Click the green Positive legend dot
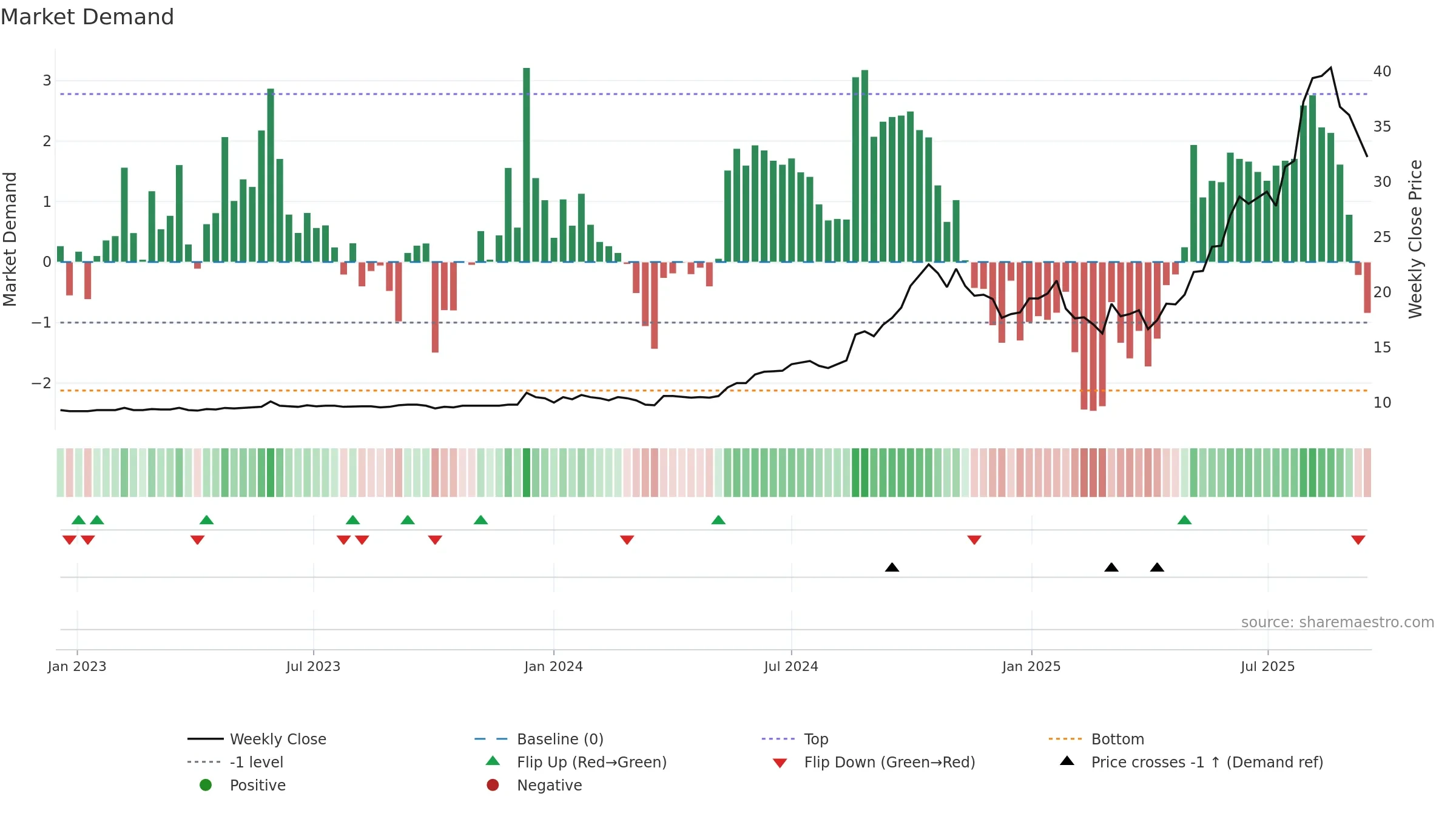The width and height of the screenshot is (1456, 819). pos(206,785)
